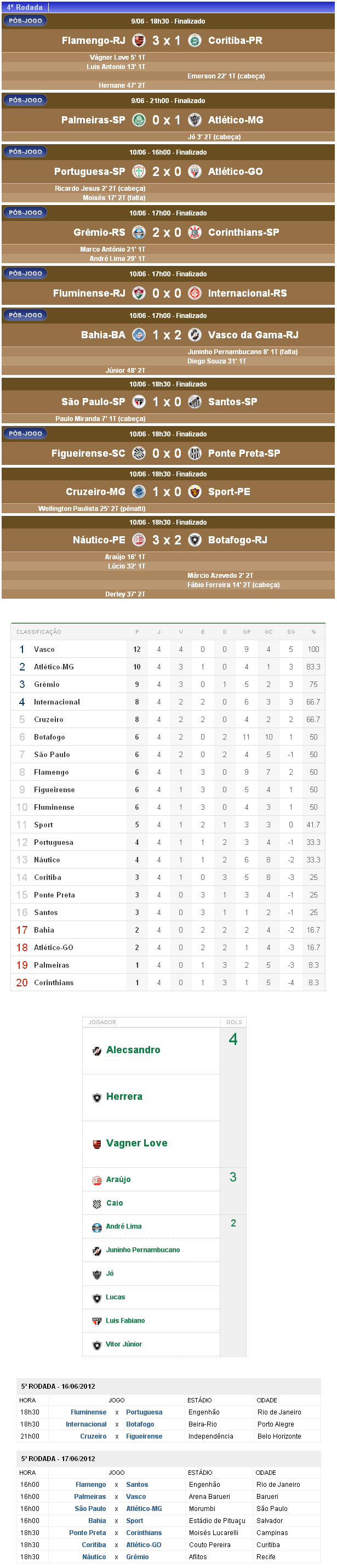The image size is (337, 1568).
Task: Click the CLASSIFICAÇÃO table header
Action: pos(39,632)
